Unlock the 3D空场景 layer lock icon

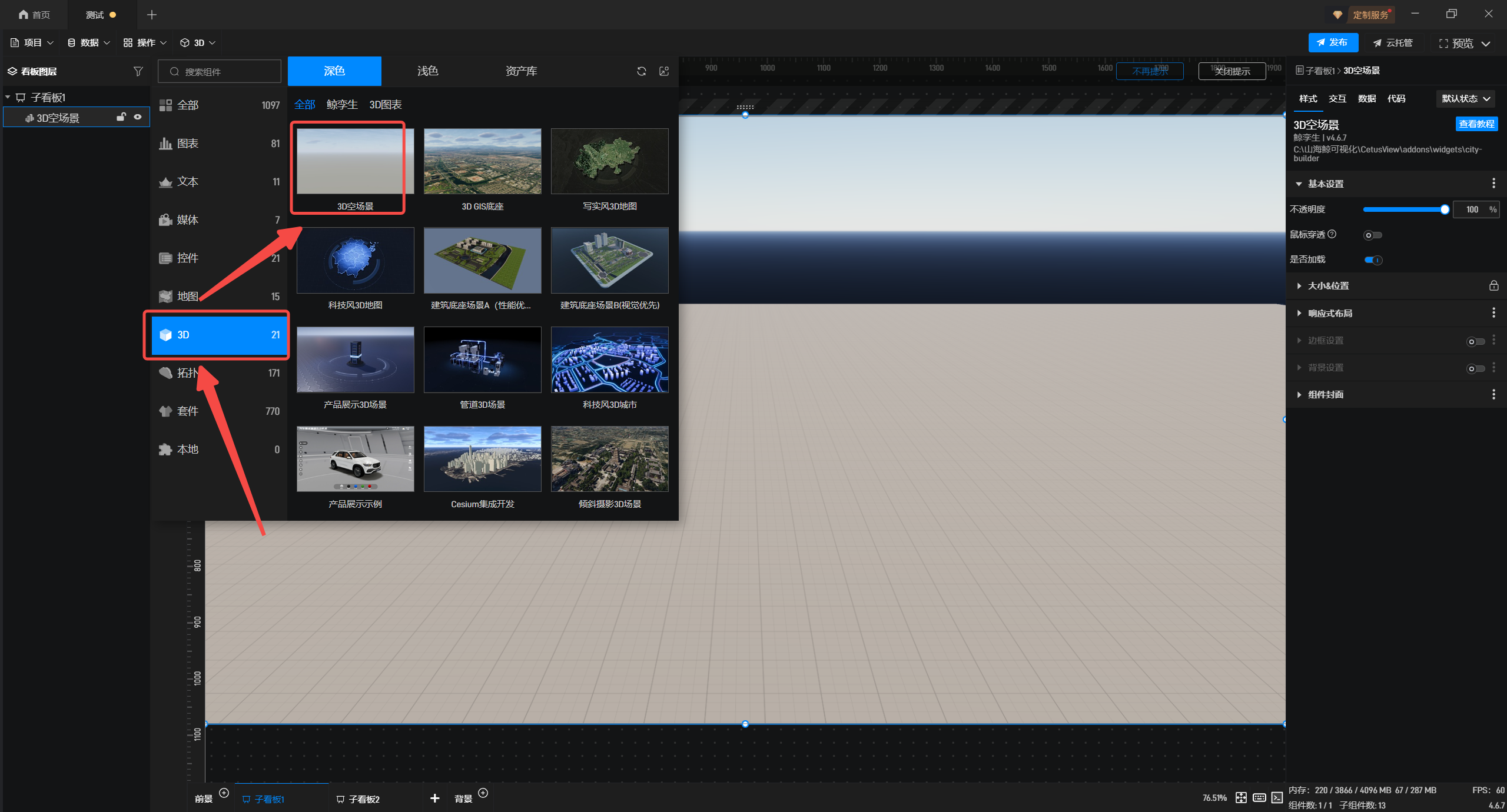[x=121, y=117]
